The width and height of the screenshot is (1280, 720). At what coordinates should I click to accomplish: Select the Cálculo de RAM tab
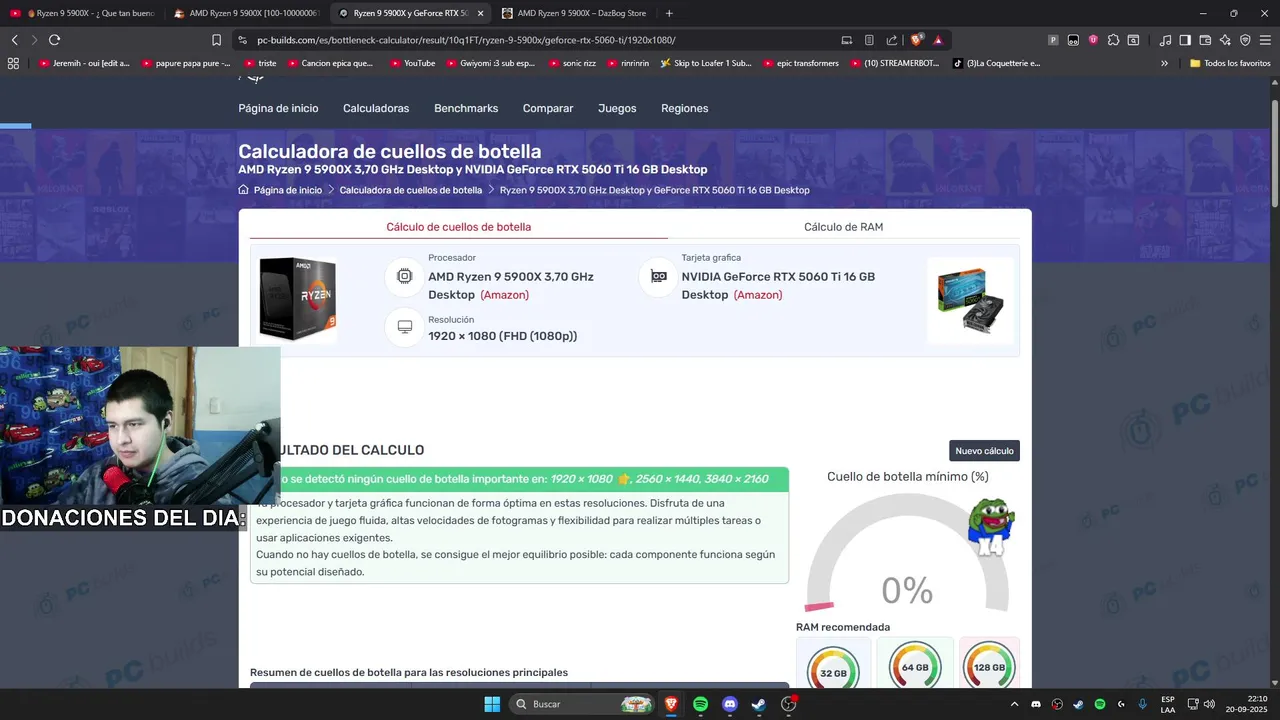(x=843, y=227)
